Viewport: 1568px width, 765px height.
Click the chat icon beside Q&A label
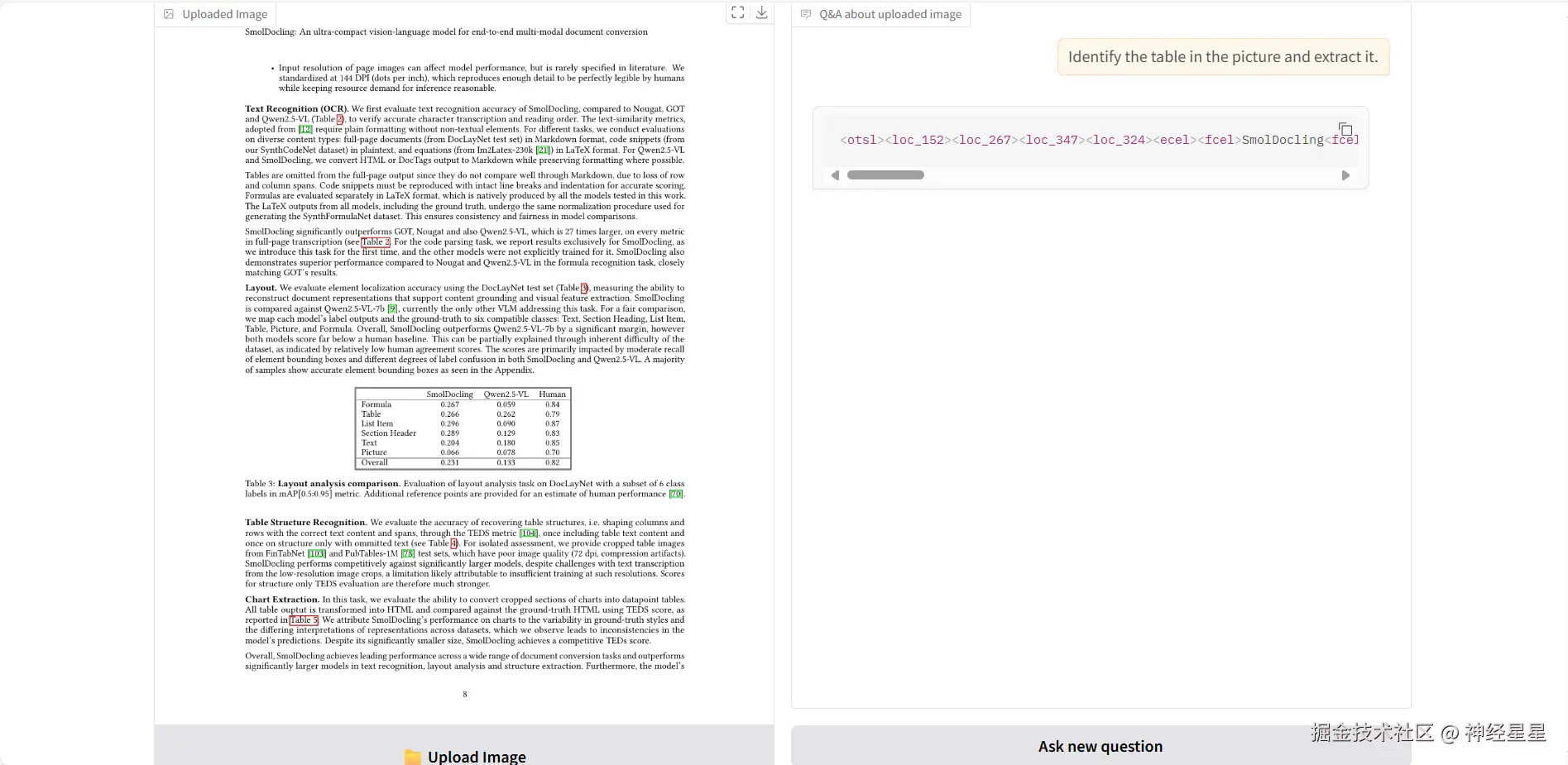tap(806, 14)
